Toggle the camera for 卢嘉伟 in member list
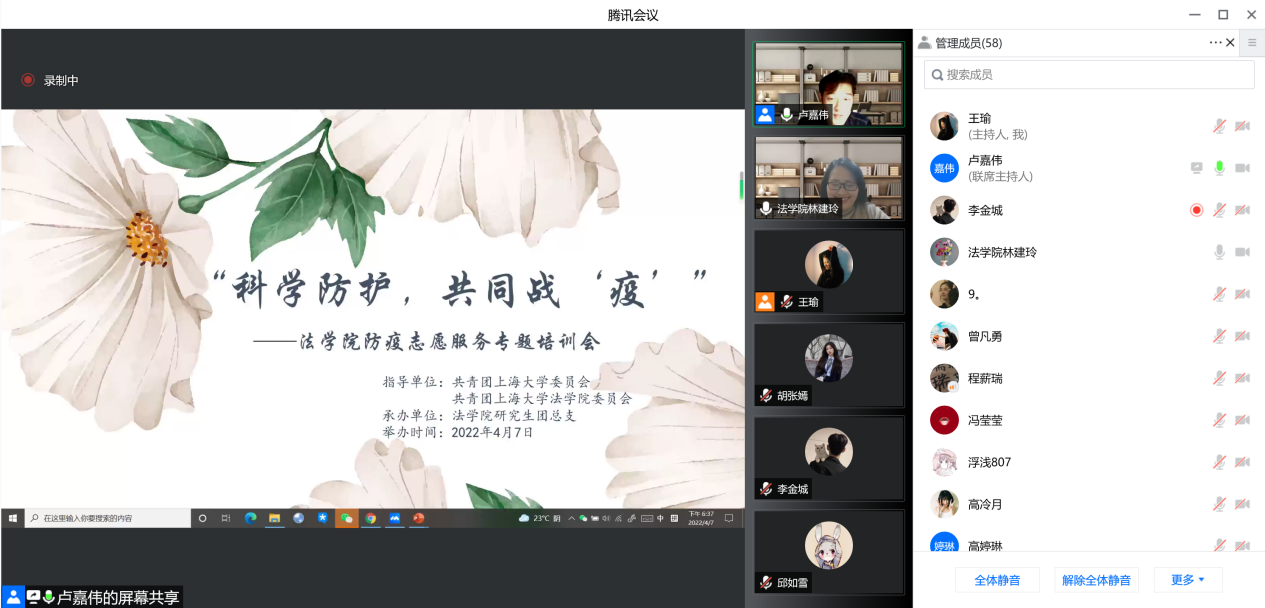This screenshot has width=1265, height=608. coord(1242,168)
